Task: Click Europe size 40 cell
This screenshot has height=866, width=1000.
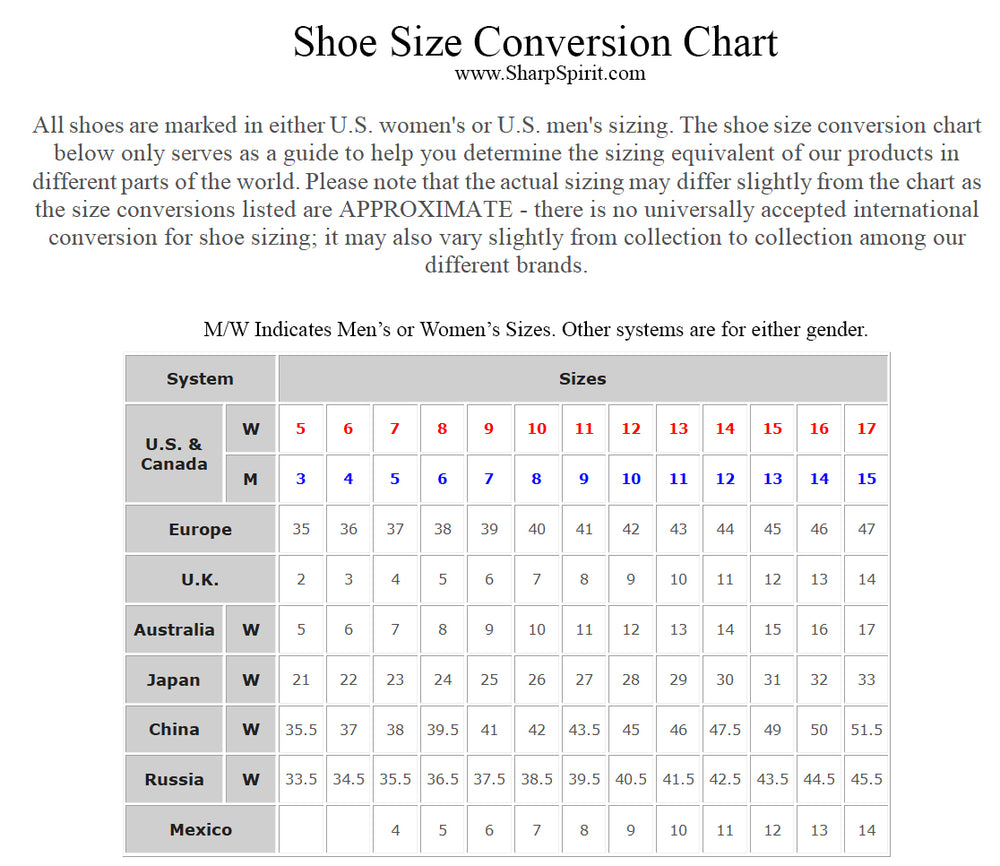Action: (536, 529)
